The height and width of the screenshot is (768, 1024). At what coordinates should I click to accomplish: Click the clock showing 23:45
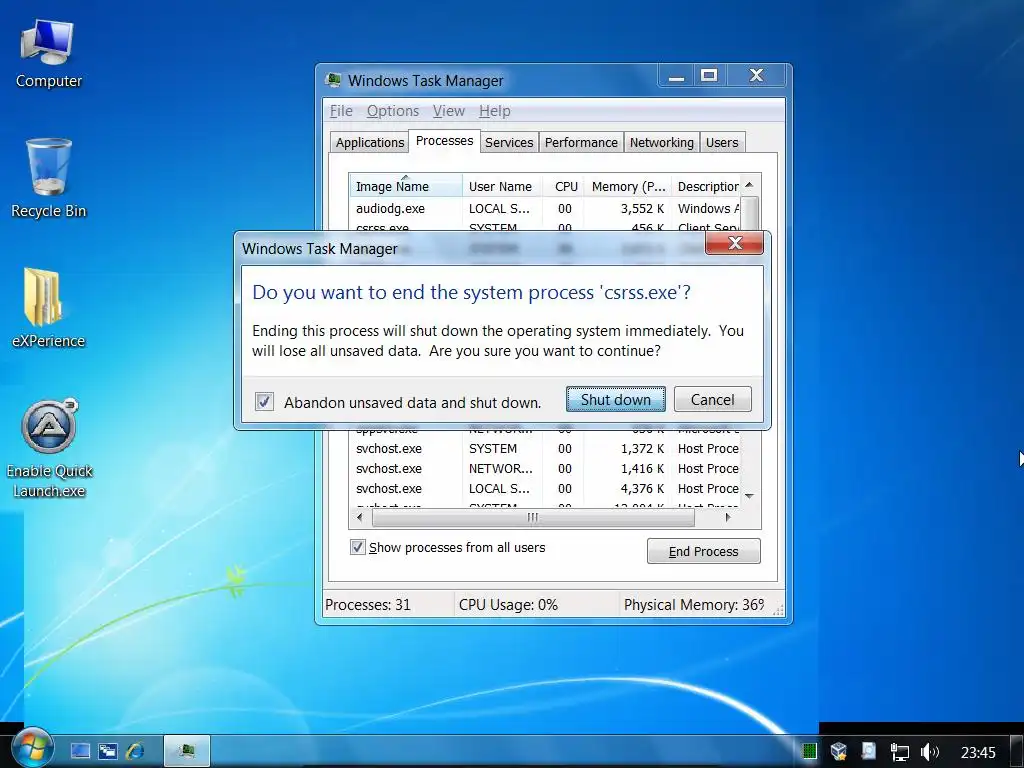(978, 753)
